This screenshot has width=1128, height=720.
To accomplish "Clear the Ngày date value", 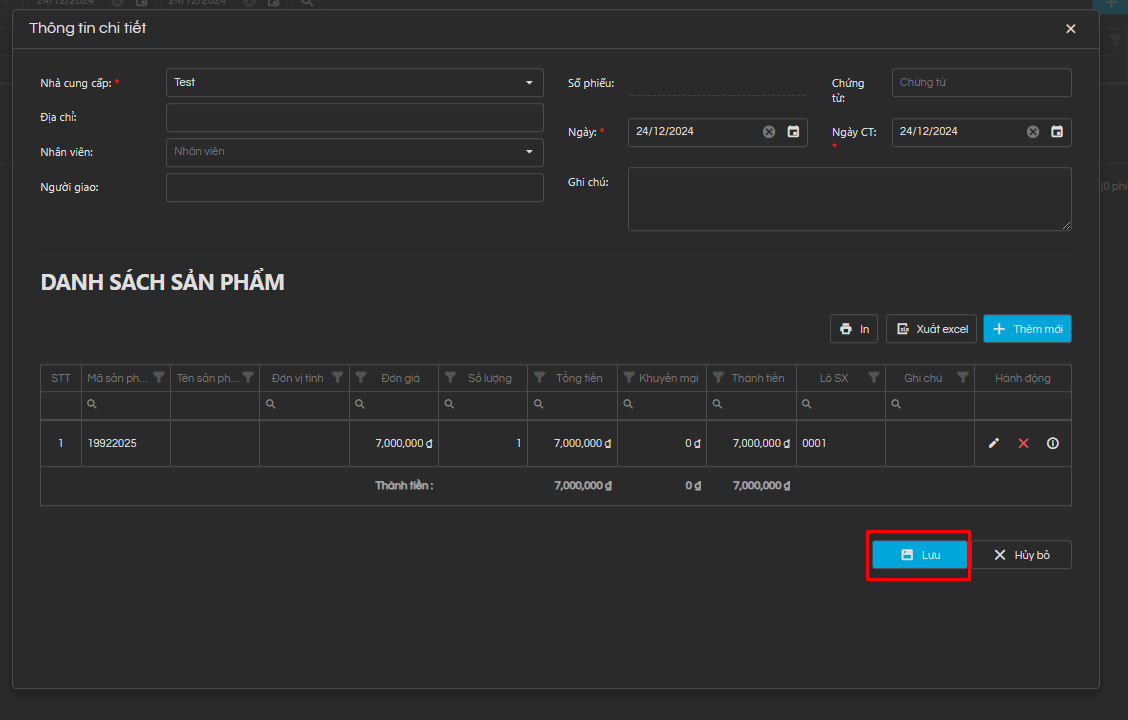I will tap(769, 132).
